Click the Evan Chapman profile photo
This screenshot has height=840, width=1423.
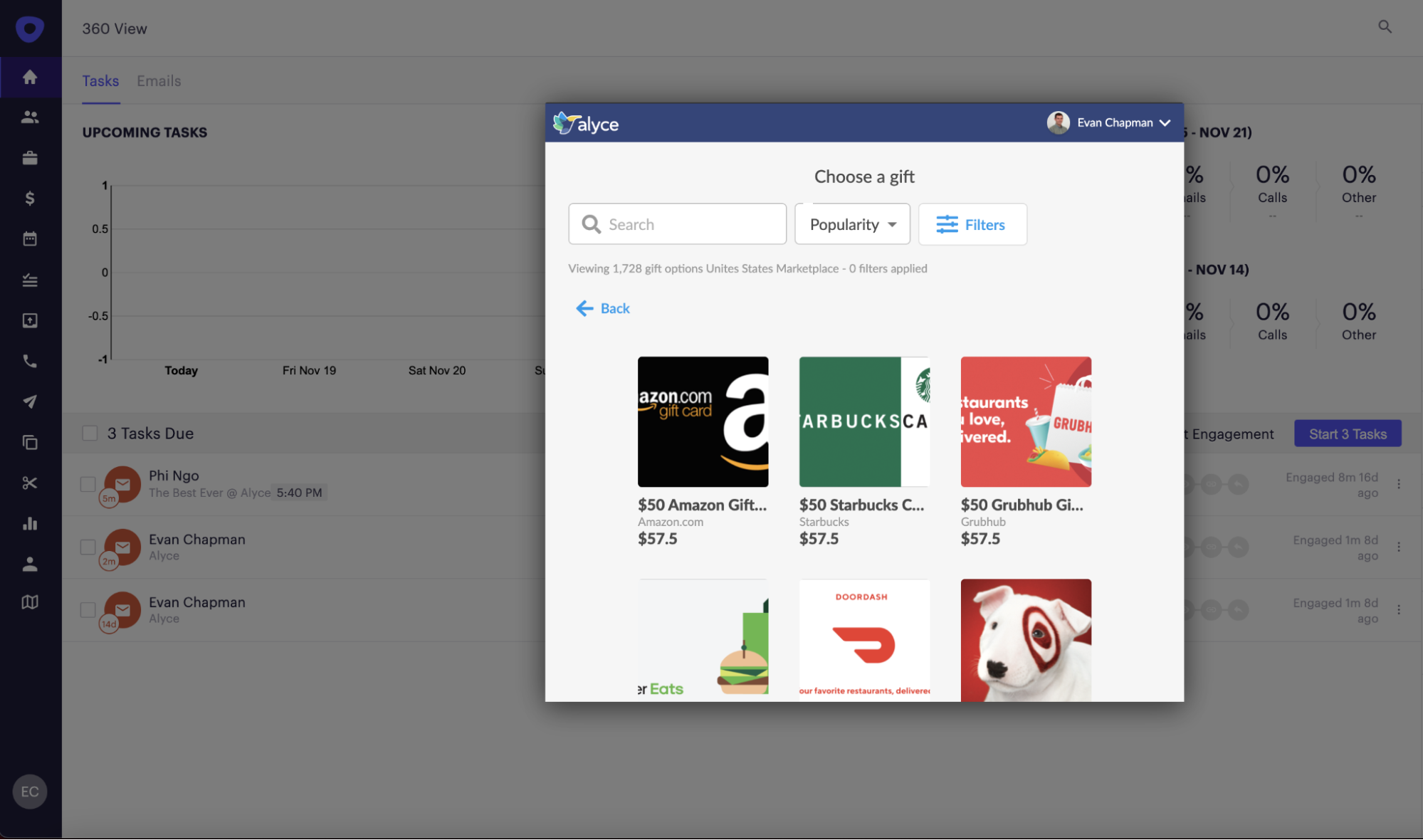pyautogui.click(x=1058, y=122)
